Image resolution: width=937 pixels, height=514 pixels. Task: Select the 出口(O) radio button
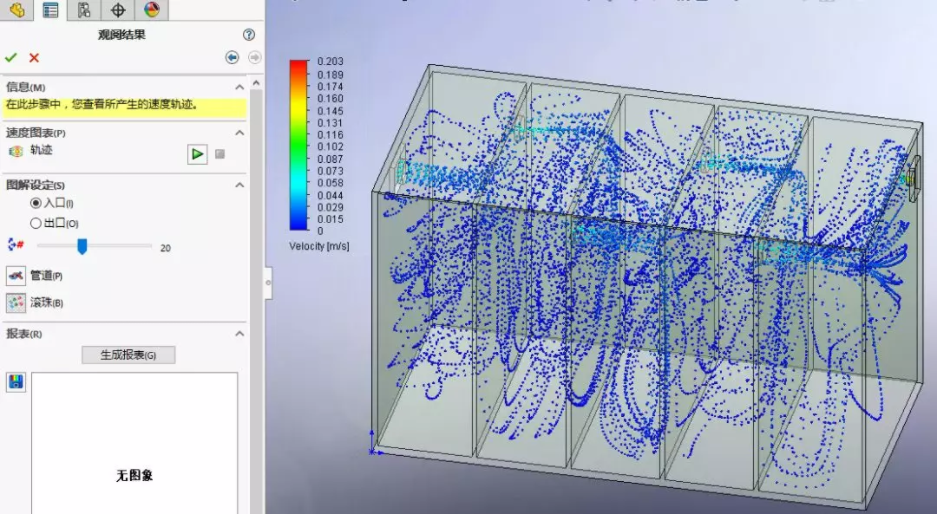tap(36, 223)
